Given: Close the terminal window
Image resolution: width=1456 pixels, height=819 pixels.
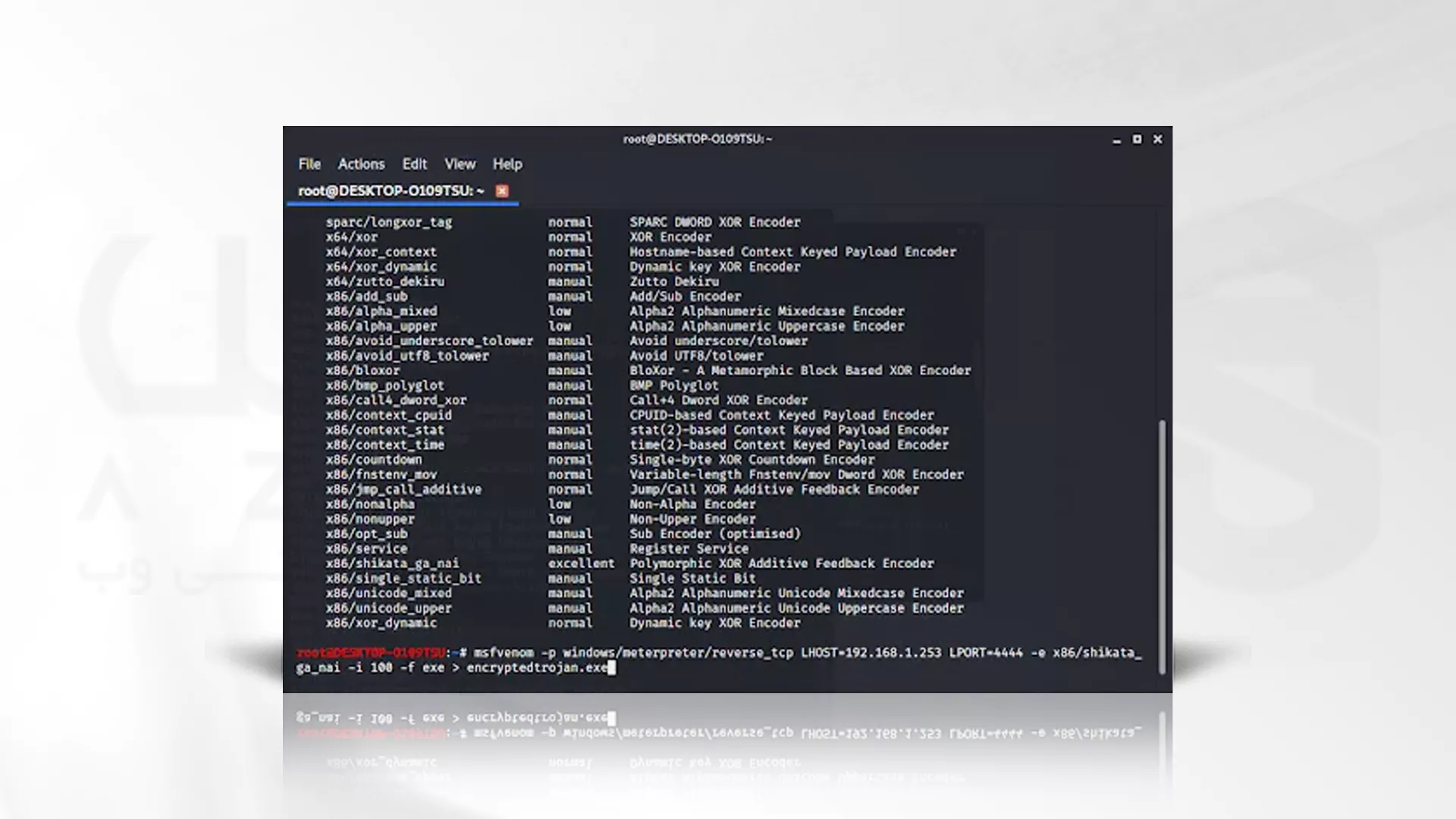Looking at the screenshot, I should (1157, 140).
